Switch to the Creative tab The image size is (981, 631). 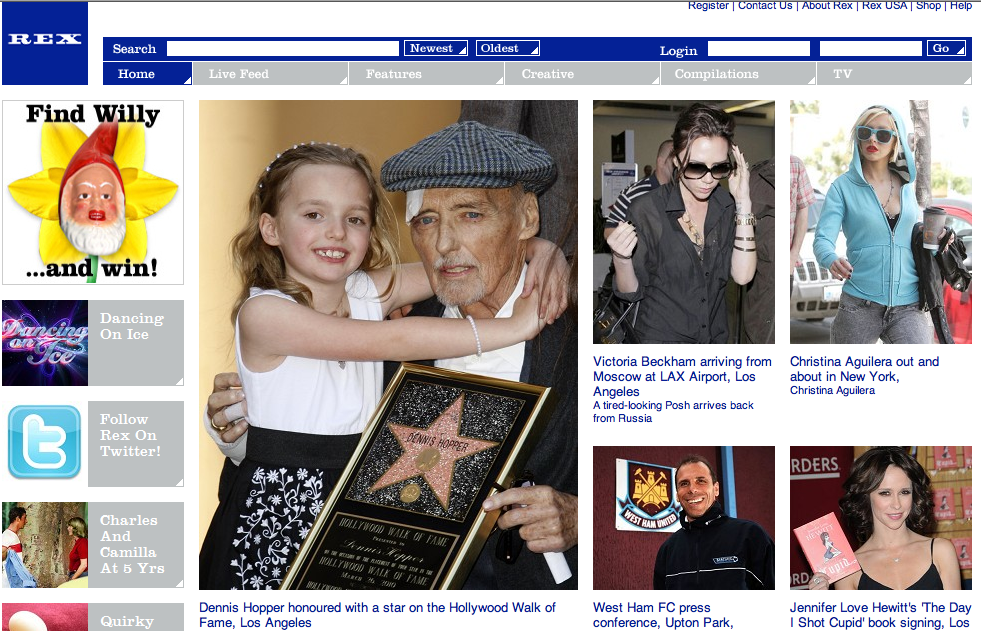582,74
